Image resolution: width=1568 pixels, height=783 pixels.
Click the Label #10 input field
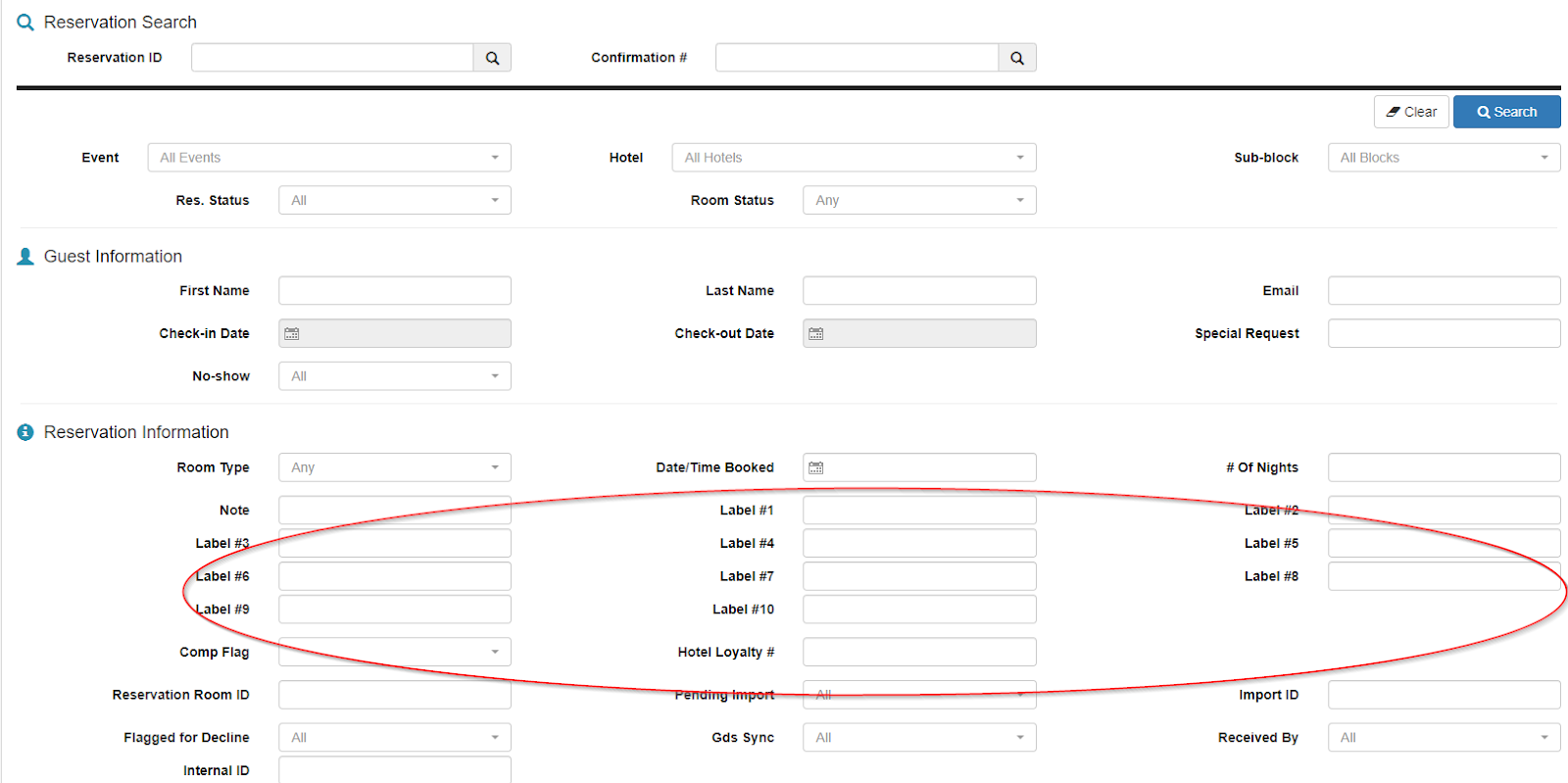919,610
